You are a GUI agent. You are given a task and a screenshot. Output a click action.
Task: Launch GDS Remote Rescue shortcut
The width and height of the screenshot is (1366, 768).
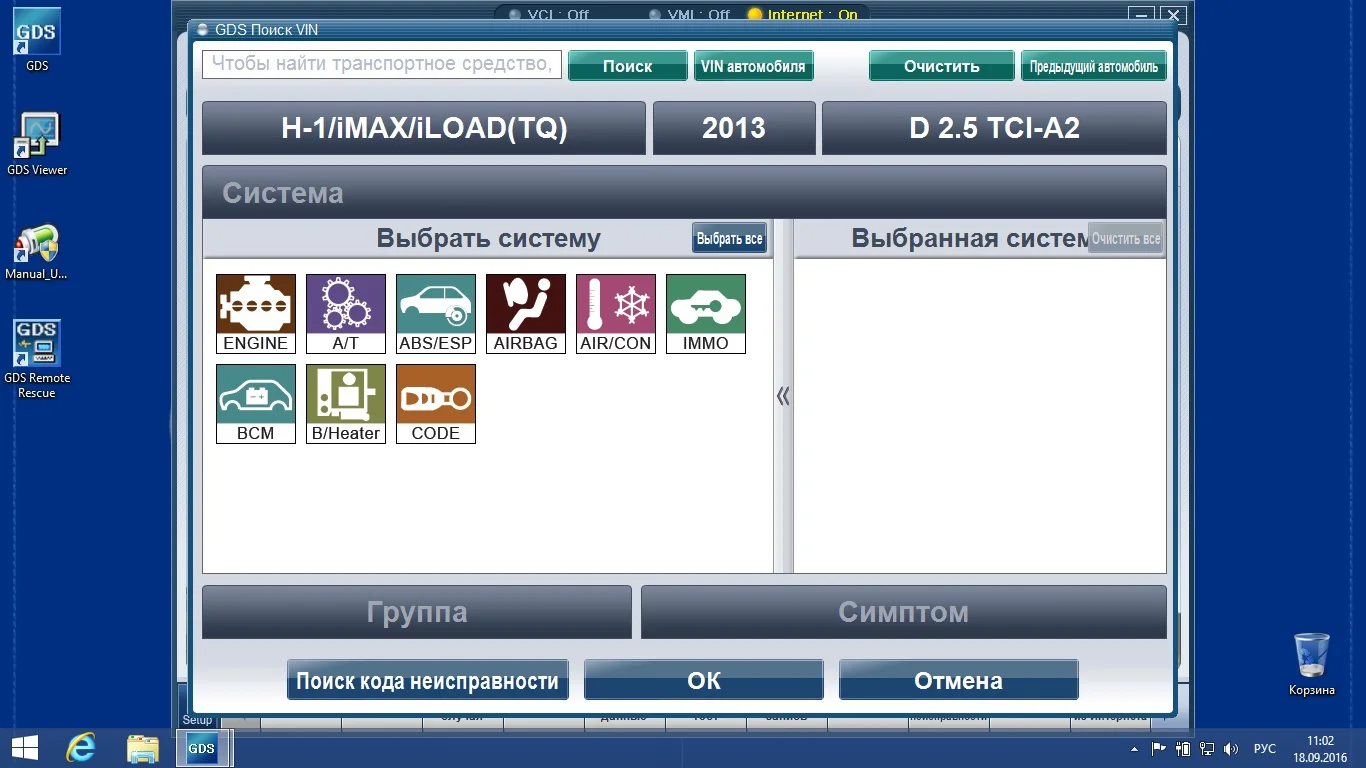pyautogui.click(x=37, y=360)
